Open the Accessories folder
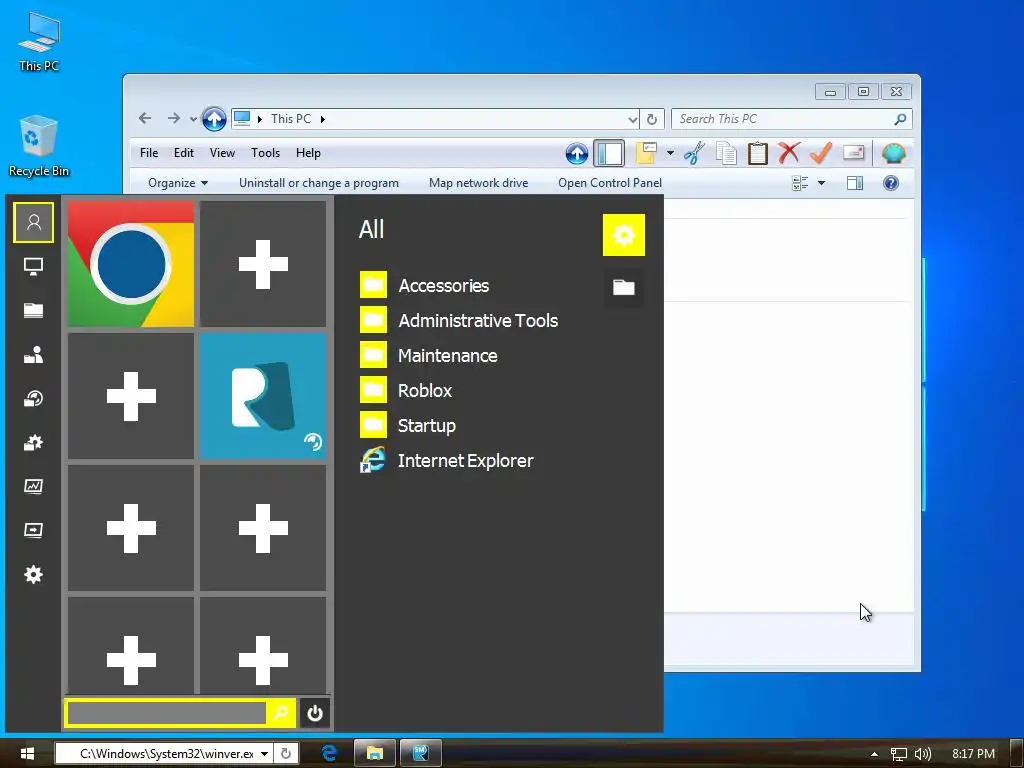Viewport: 1024px width, 768px height. (x=424, y=285)
